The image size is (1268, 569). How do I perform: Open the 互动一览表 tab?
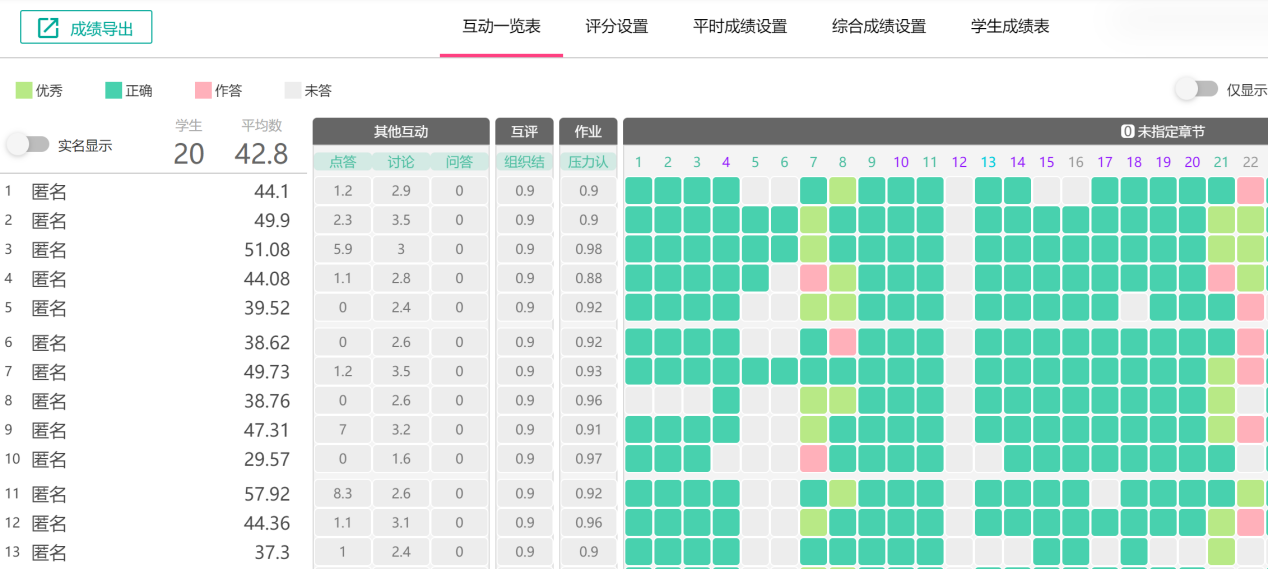coord(501,27)
